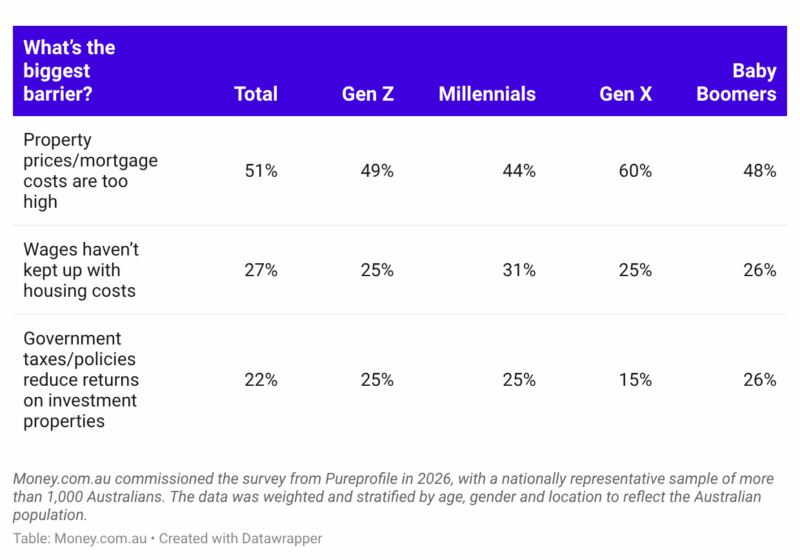Select the 27% Total wages cell
Image resolution: width=800 pixels, height=560 pixels.
pyautogui.click(x=261, y=270)
